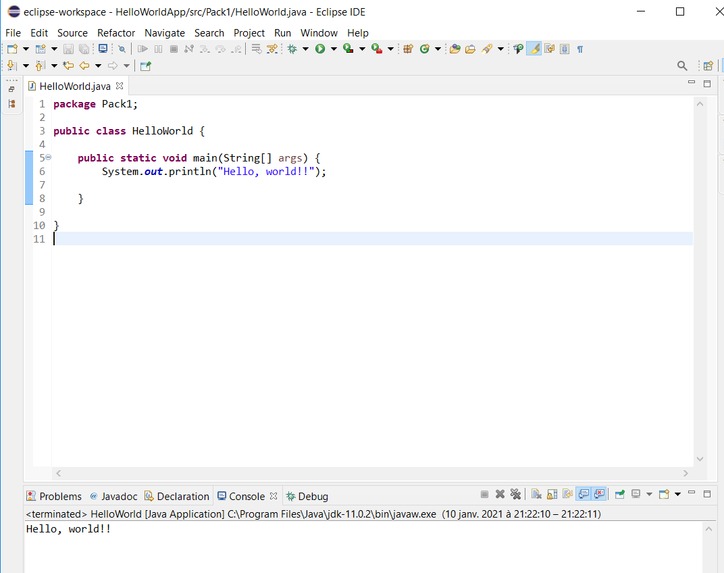The image size is (724, 573).
Task: Close the HelloWorld.java editor tab
Action: click(x=120, y=86)
